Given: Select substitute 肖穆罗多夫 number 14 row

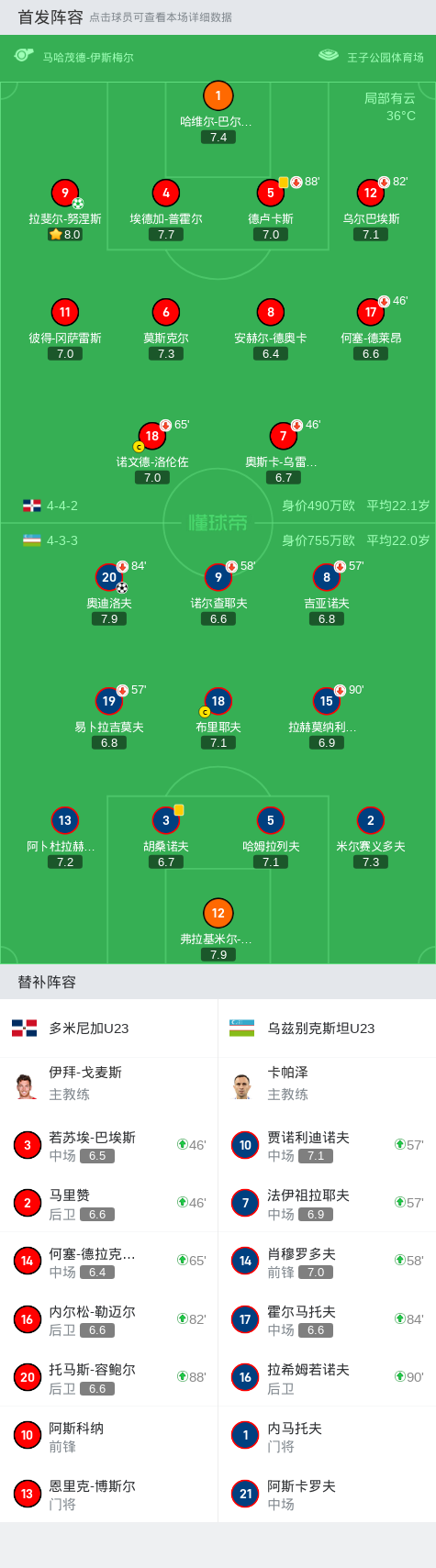Looking at the screenshot, I should tap(327, 1262).
